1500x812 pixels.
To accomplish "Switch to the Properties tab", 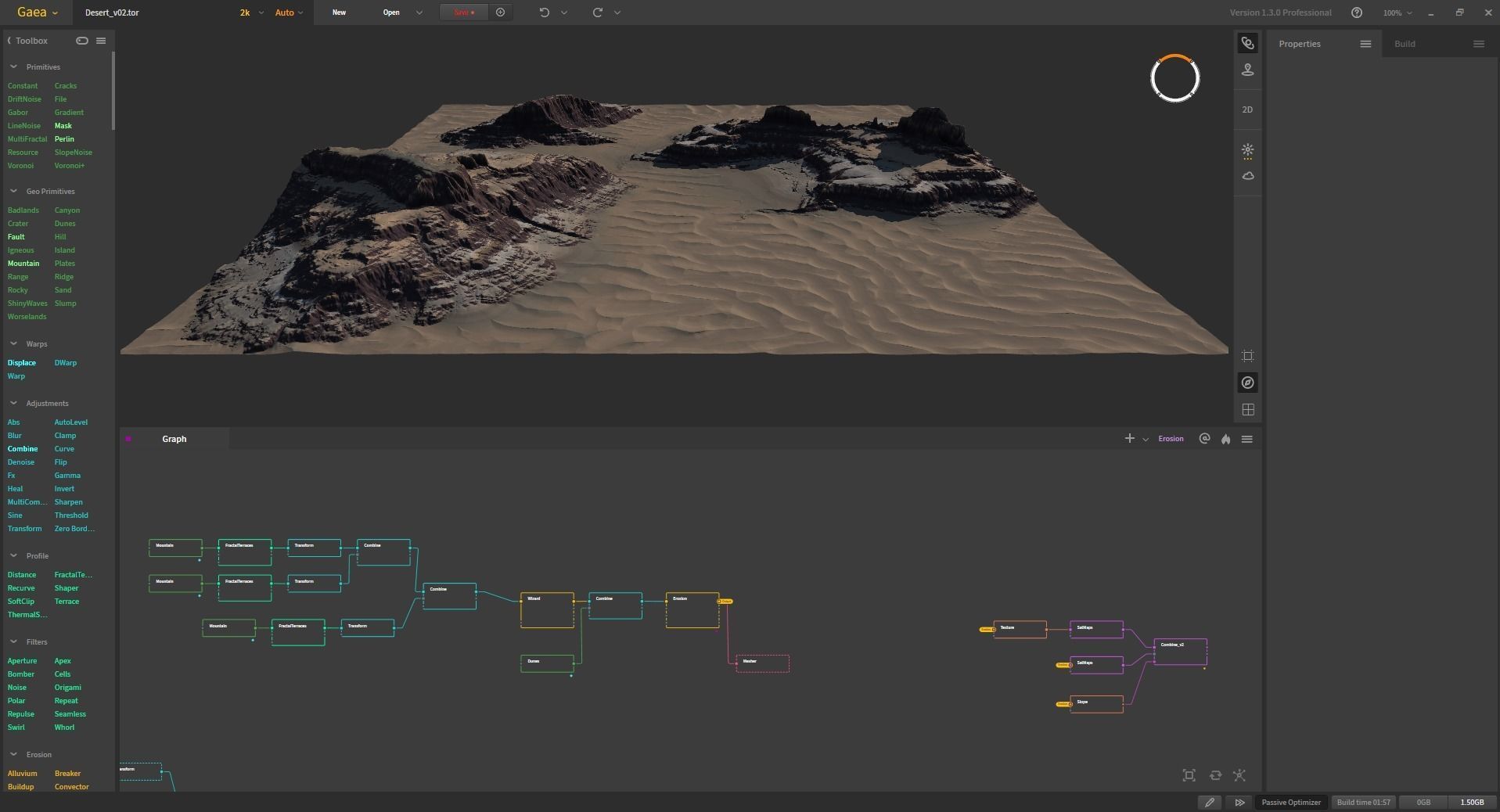I will [1300, 44].
